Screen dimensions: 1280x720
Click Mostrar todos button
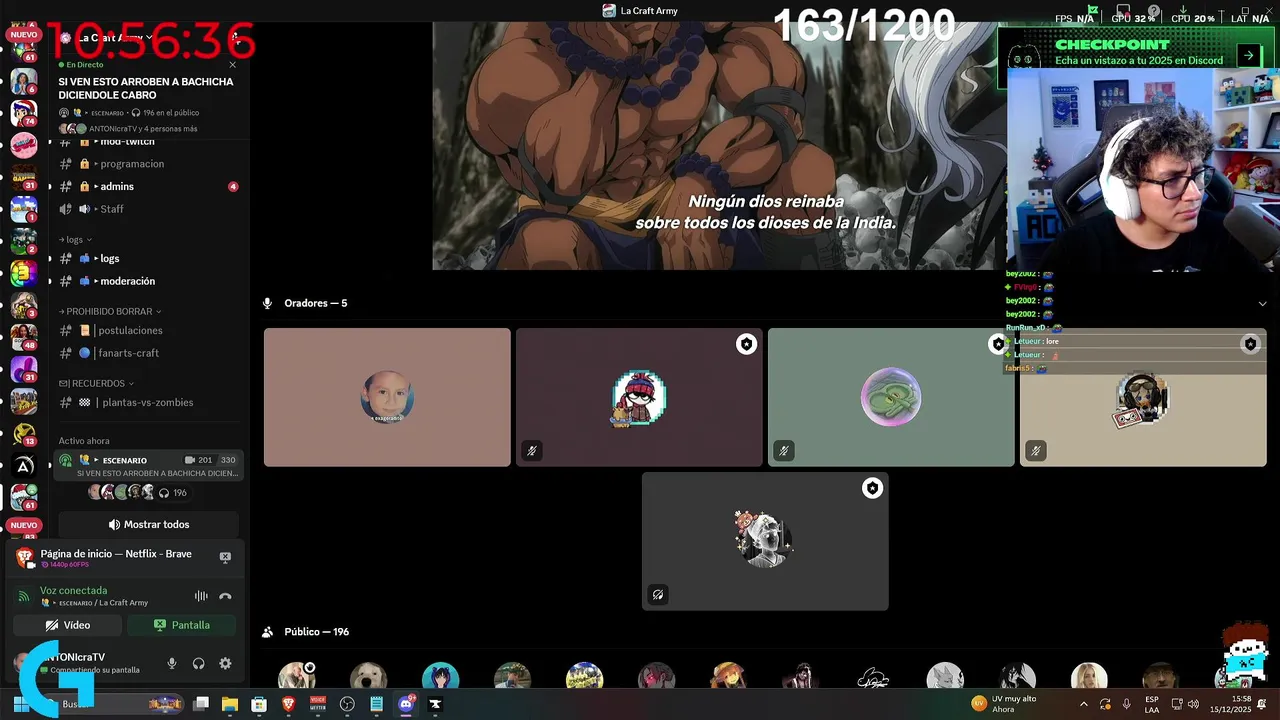point(148,524)
